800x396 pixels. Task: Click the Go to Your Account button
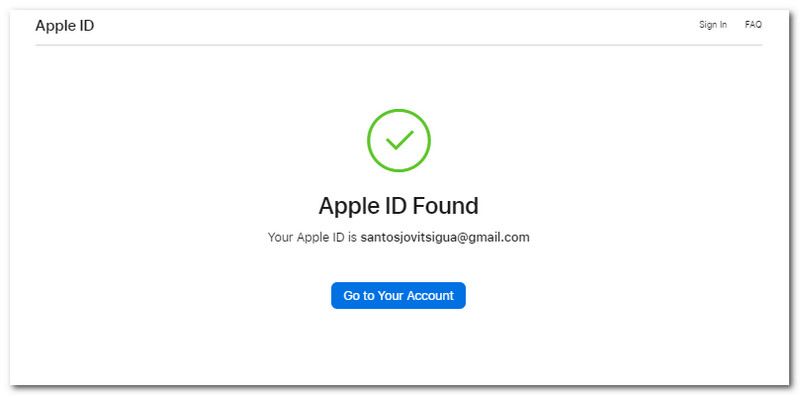point(398,295)
